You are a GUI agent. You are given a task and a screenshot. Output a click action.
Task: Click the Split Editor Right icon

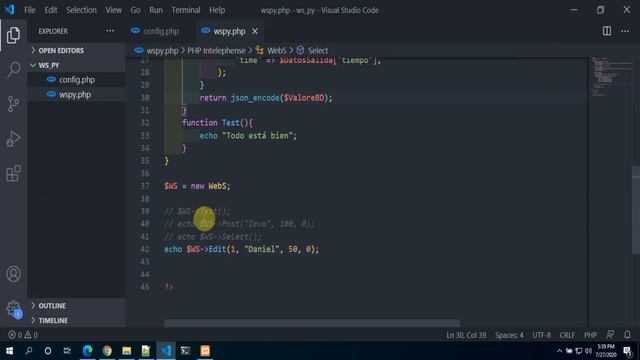[607, 31]
